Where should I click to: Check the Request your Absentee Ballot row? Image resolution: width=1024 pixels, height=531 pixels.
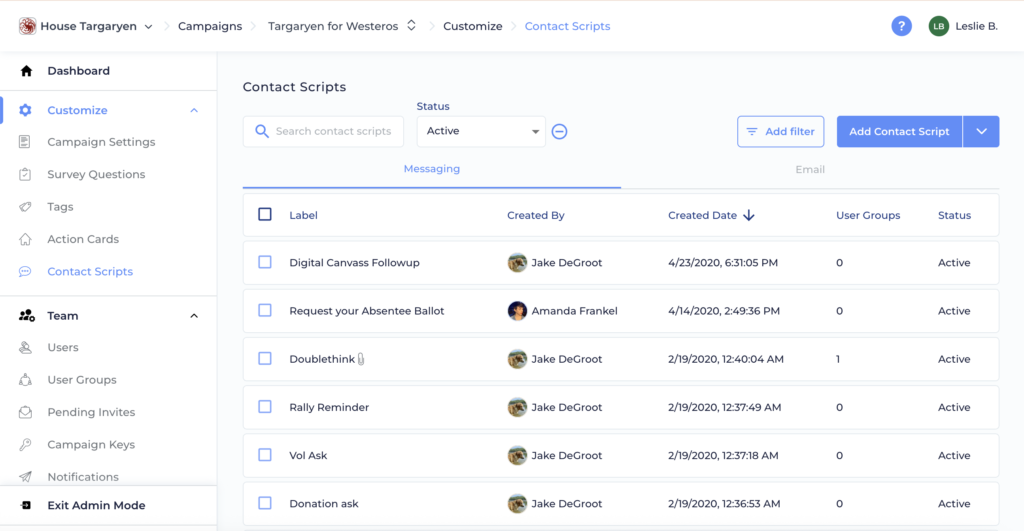[x=264, y=310]
